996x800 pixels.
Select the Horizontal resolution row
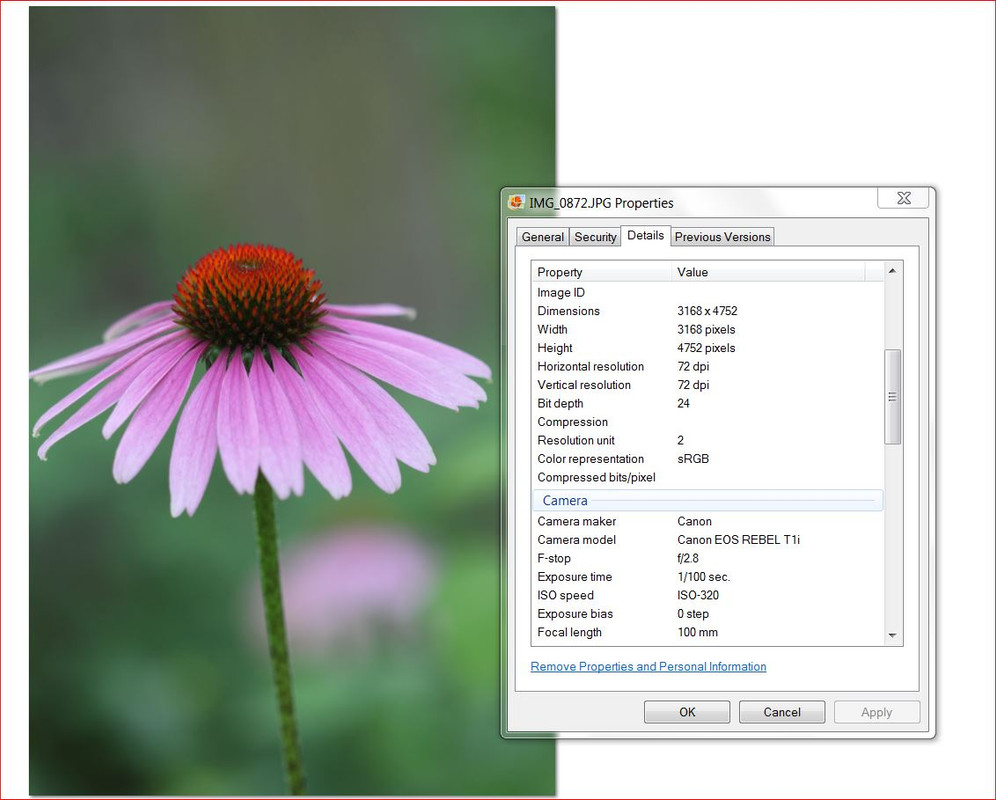point(707,367)
